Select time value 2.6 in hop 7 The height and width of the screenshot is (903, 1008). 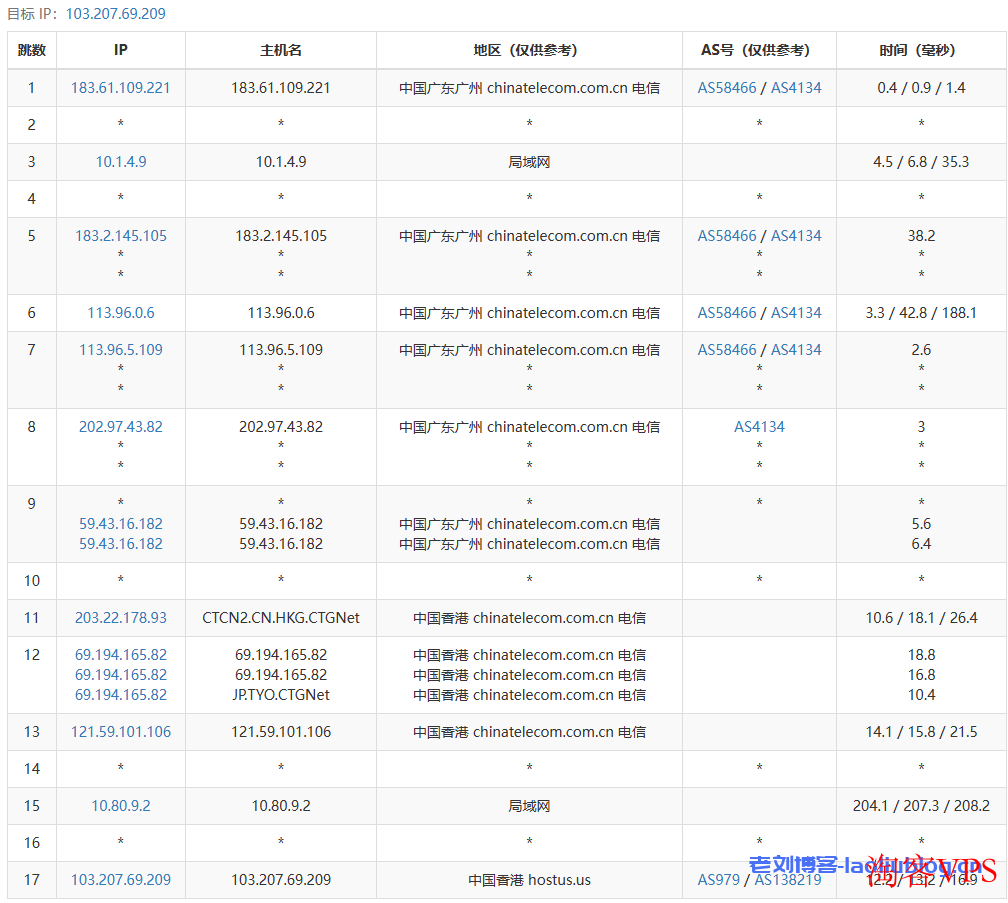(921, 350)
